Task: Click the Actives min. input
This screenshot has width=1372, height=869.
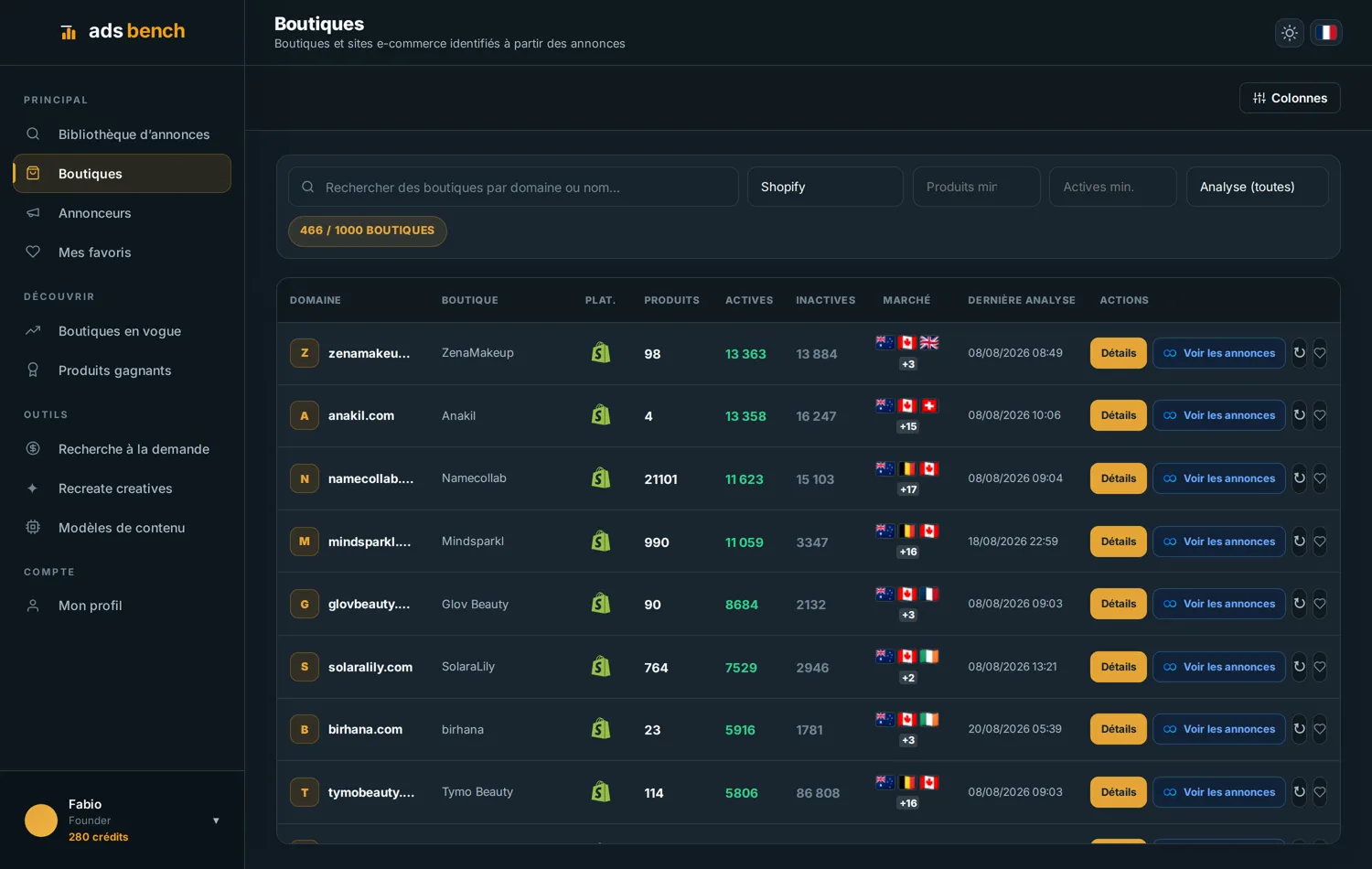Action: coord(1113,187)
